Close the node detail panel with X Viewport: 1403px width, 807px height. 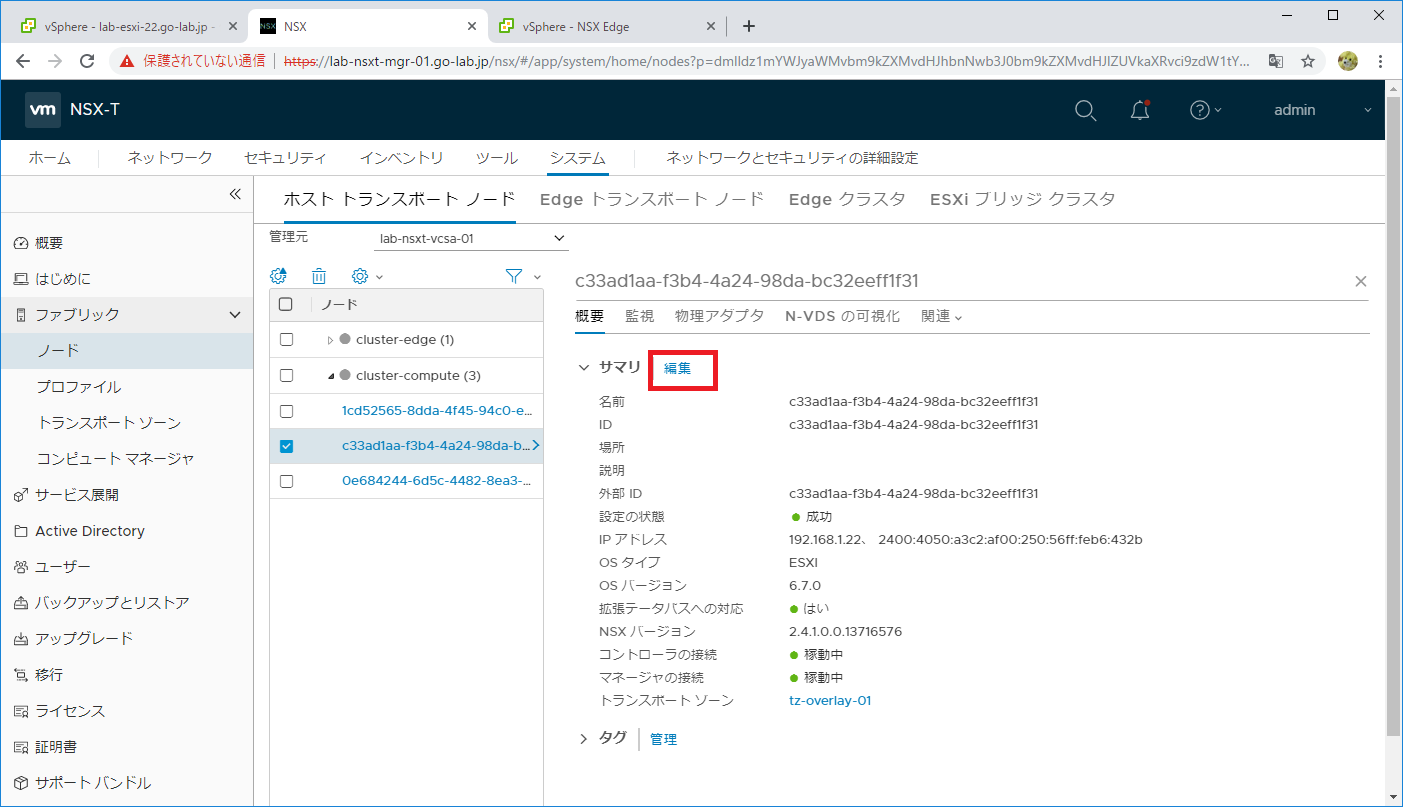coord(1361,282)
